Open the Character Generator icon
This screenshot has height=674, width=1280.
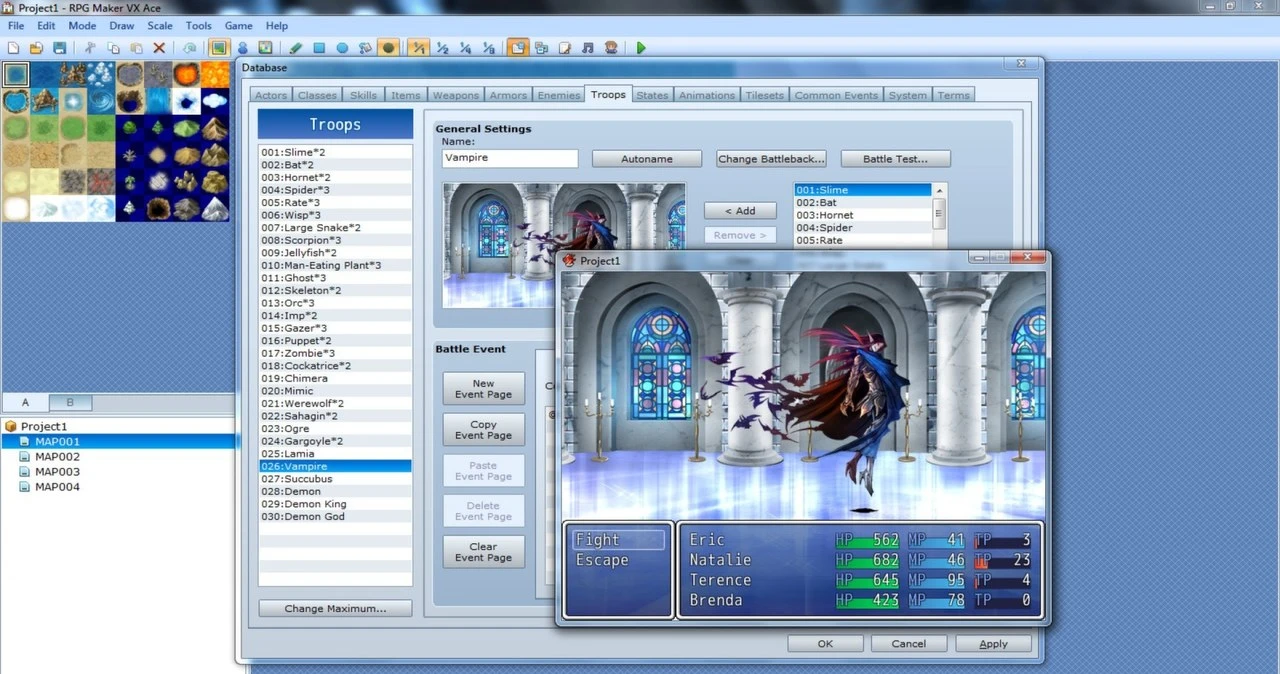[x=611, y=47]
